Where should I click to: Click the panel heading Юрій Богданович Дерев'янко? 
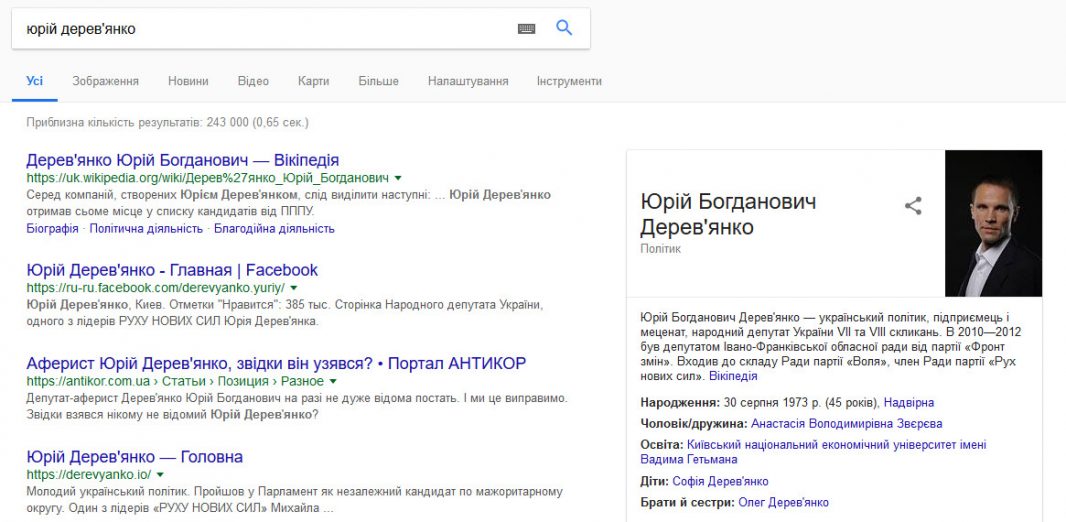pos(728,213)
